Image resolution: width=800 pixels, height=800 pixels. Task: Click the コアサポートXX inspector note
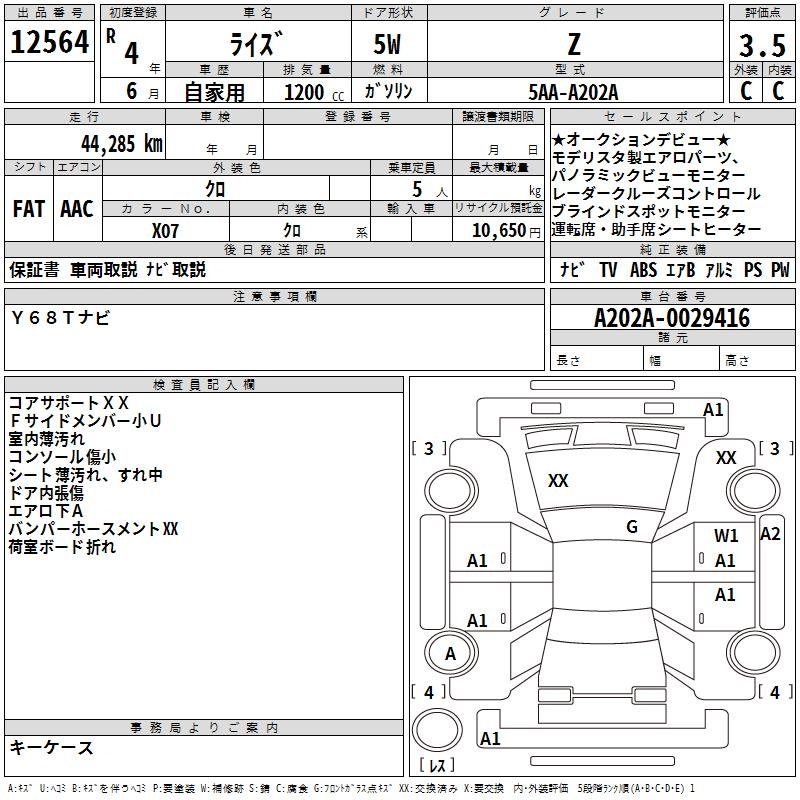tap(68, 403)
